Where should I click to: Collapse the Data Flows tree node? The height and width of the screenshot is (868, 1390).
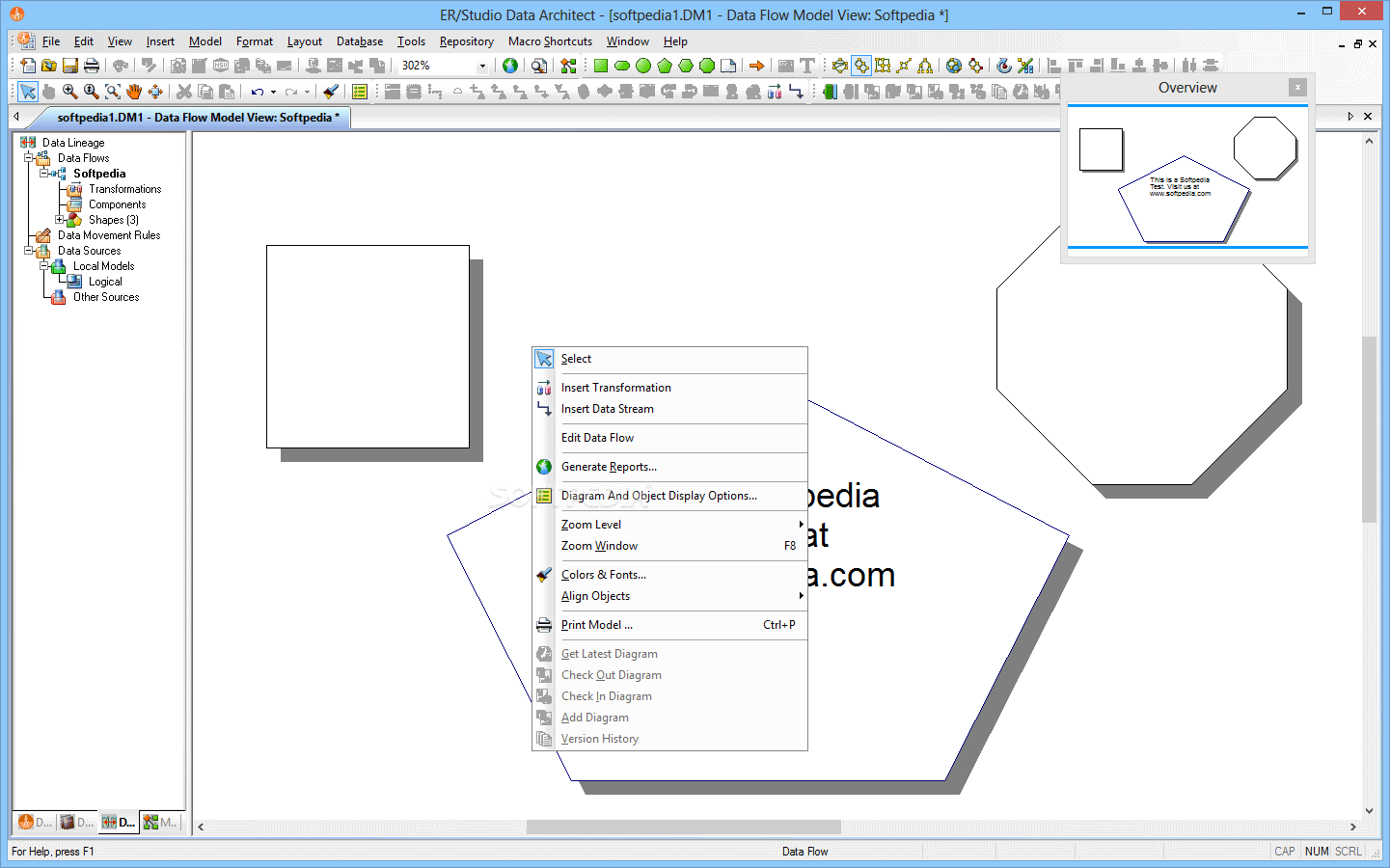coord(29,158)
